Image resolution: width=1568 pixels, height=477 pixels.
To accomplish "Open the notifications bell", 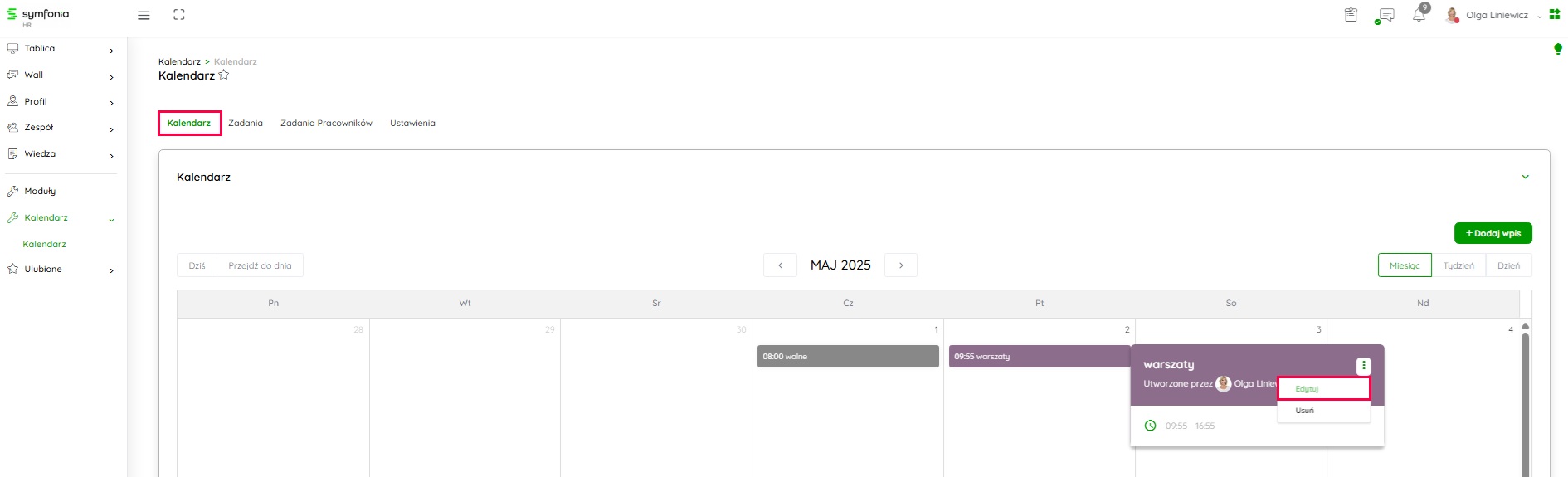I will tap(1419, 15).
